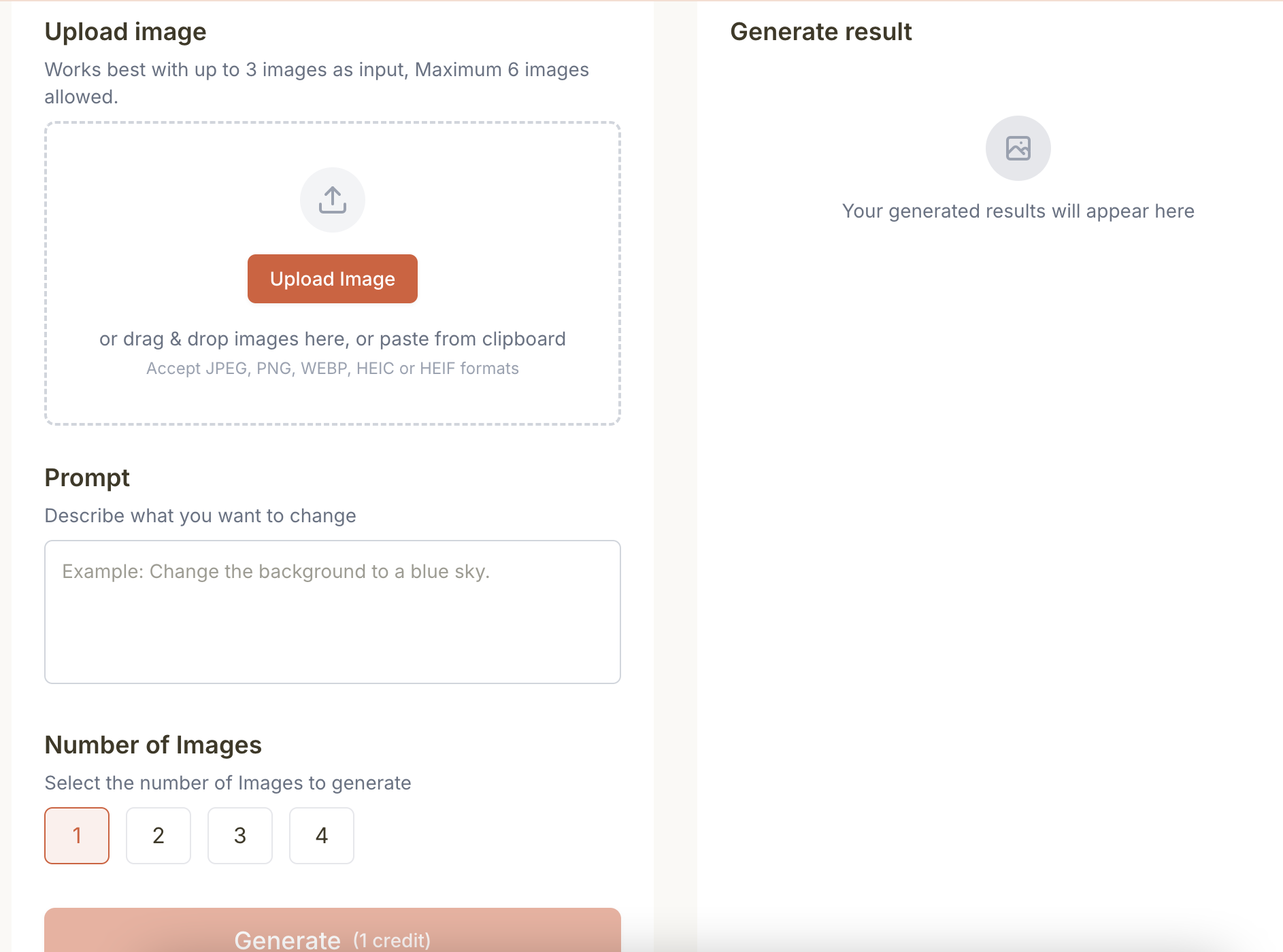Click the '(1 credit)' label on Generate
The height and width of the screenshot is (952, 1283).
pos(392,940)
